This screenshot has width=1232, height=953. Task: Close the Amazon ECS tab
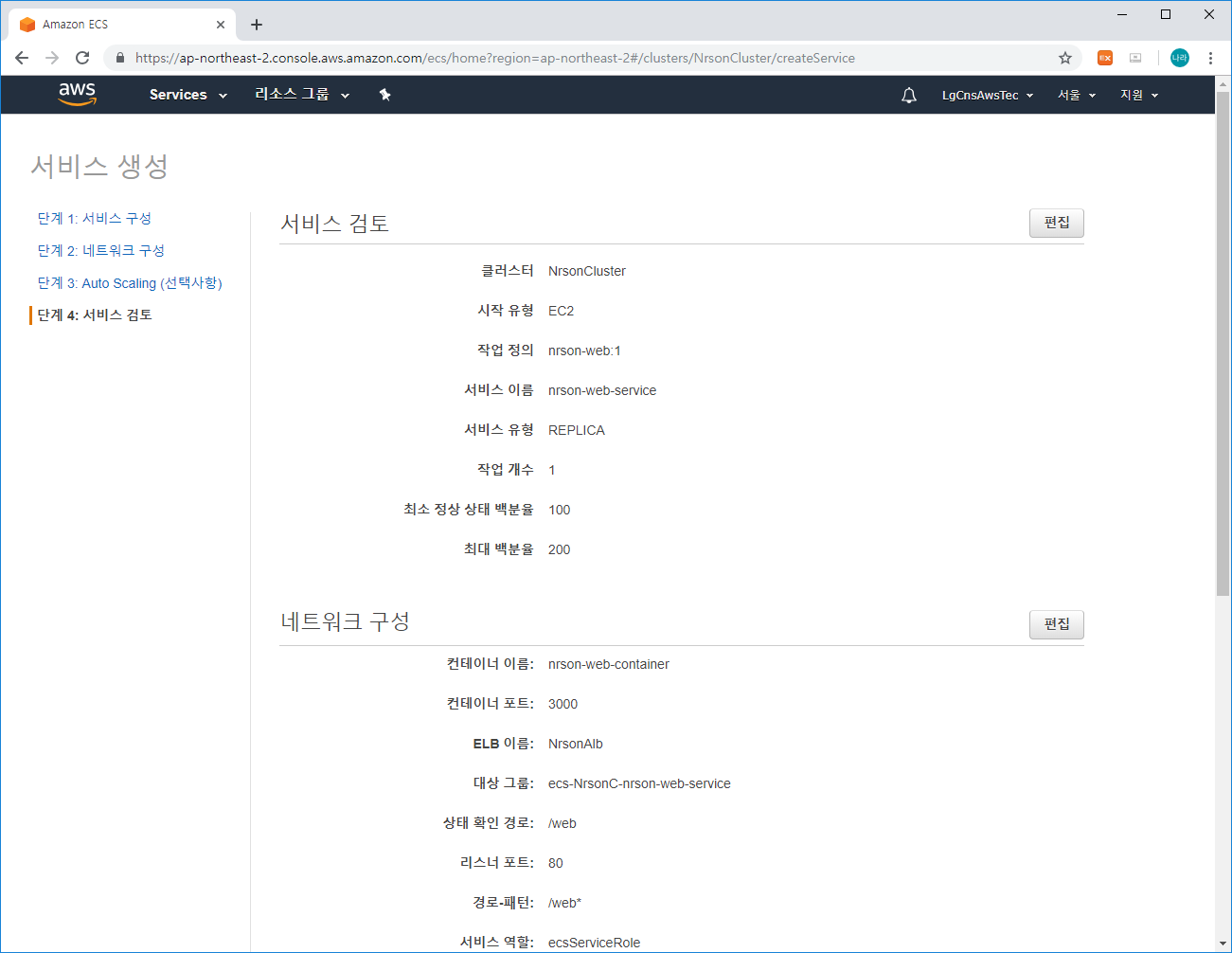point(221,25)
